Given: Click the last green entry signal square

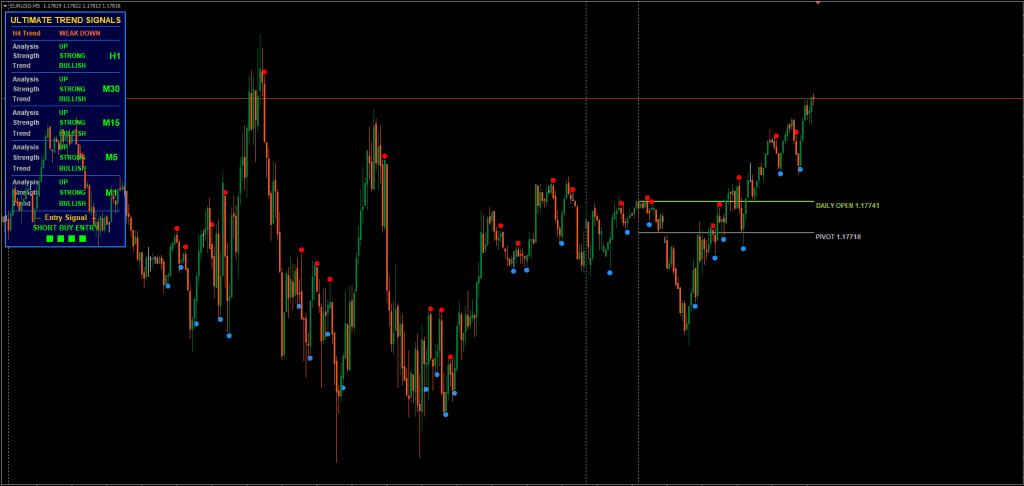Looking at the screenshot, I should pos(83,239).
